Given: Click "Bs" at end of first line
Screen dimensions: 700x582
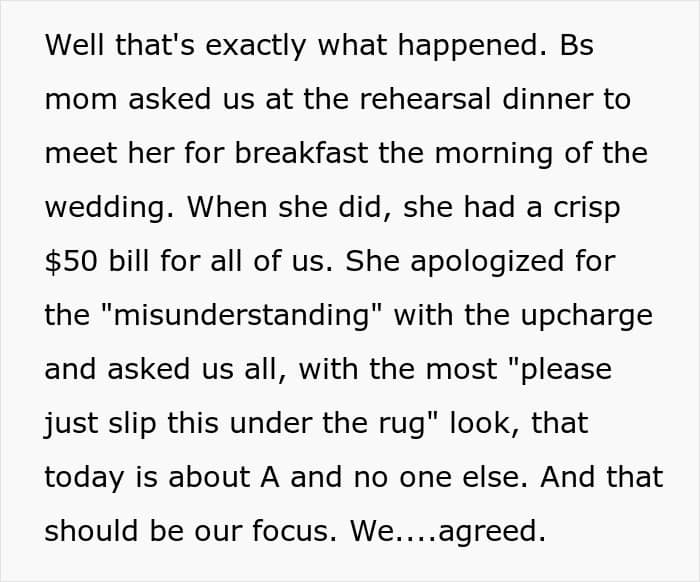Looking at the screenshot, I should 577,45.
